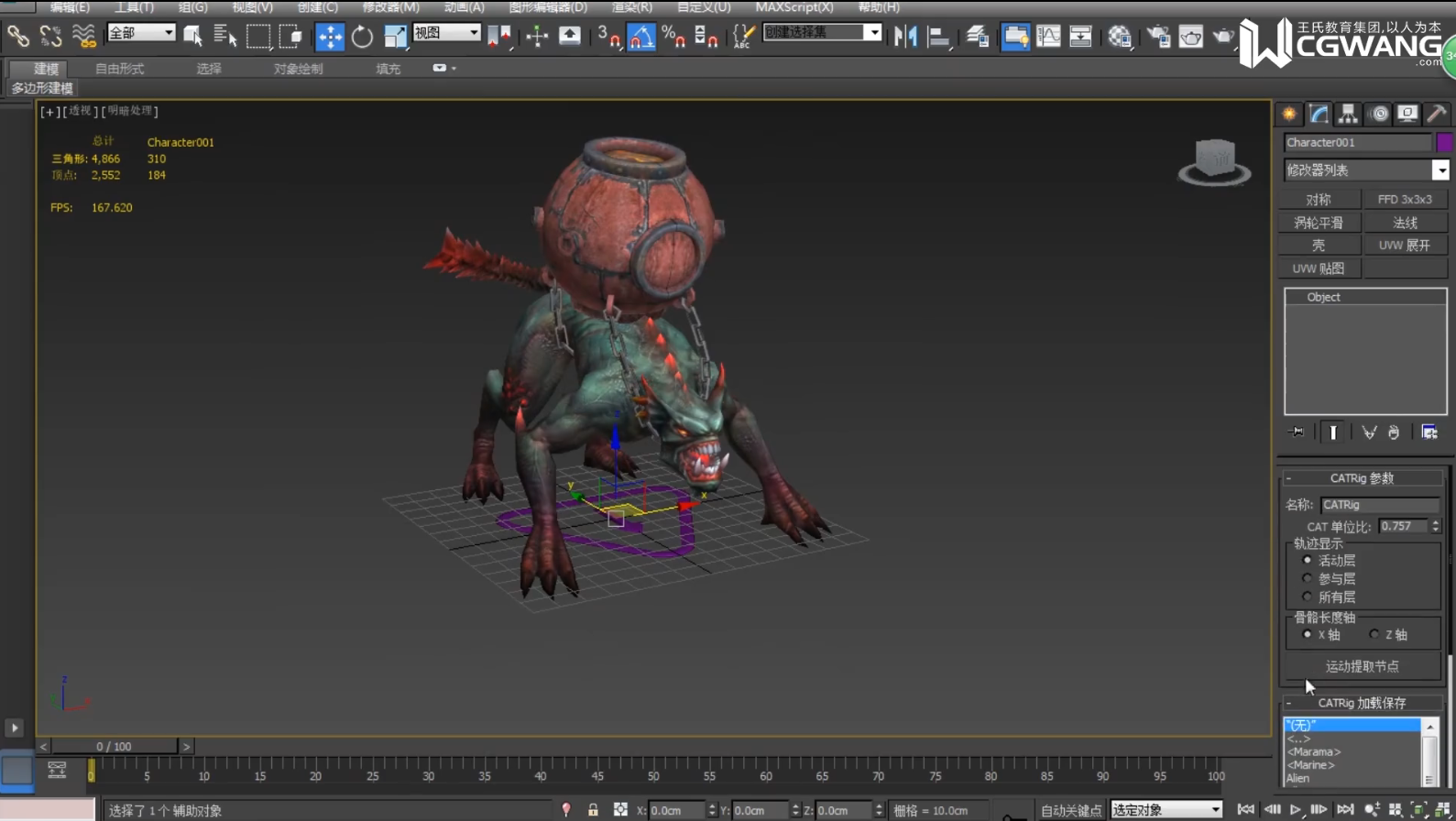Viewport: 1456px width, 821px height.
Task: Click the Select and Manipulate tool
Action: (x=537, y=36)
